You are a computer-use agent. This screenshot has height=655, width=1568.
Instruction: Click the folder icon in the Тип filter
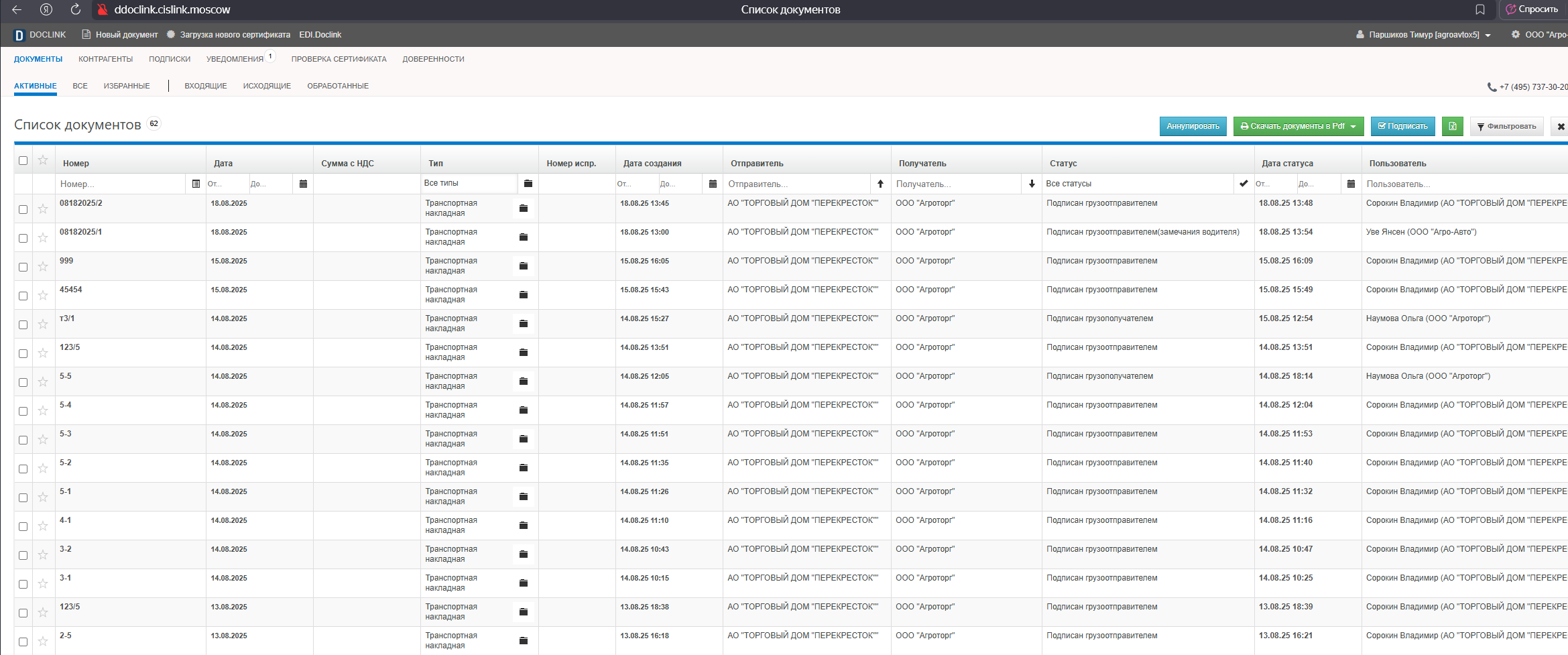[528, 184]
